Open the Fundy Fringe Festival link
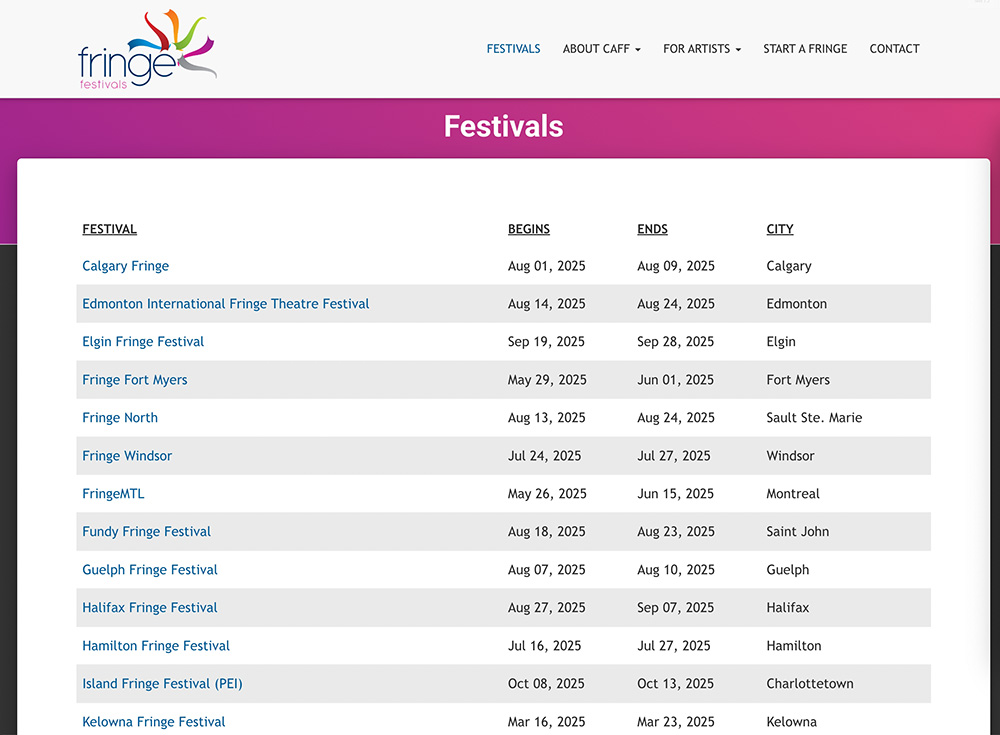Image resolution: width=1000 pixels, height=735 pixels. (146, 531)
